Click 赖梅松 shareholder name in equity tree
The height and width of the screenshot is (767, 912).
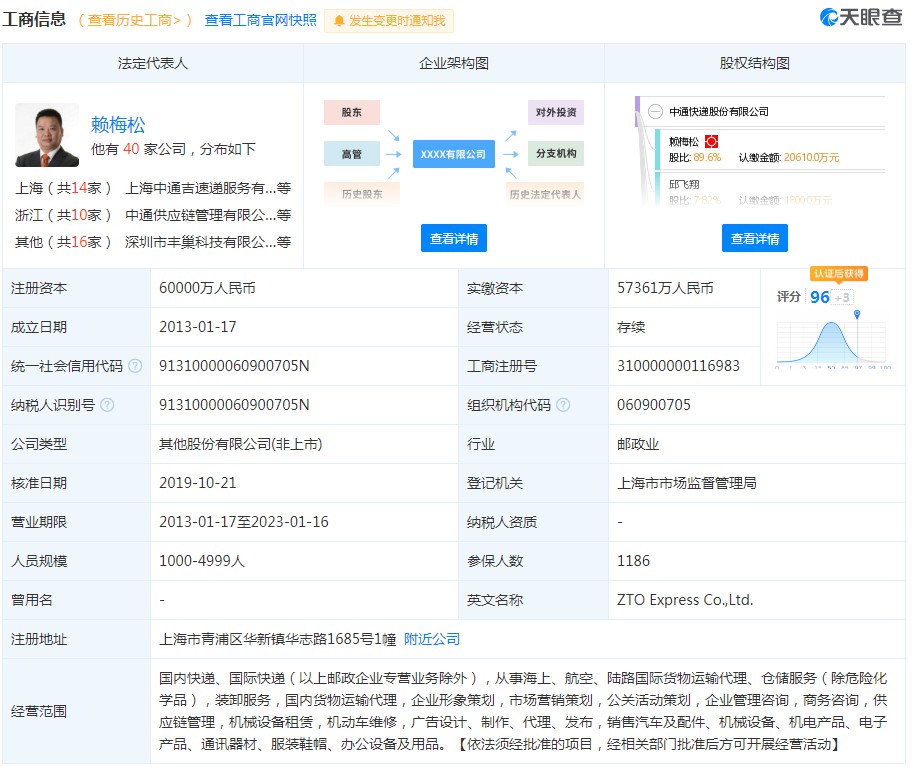click(x=684, y=141)
